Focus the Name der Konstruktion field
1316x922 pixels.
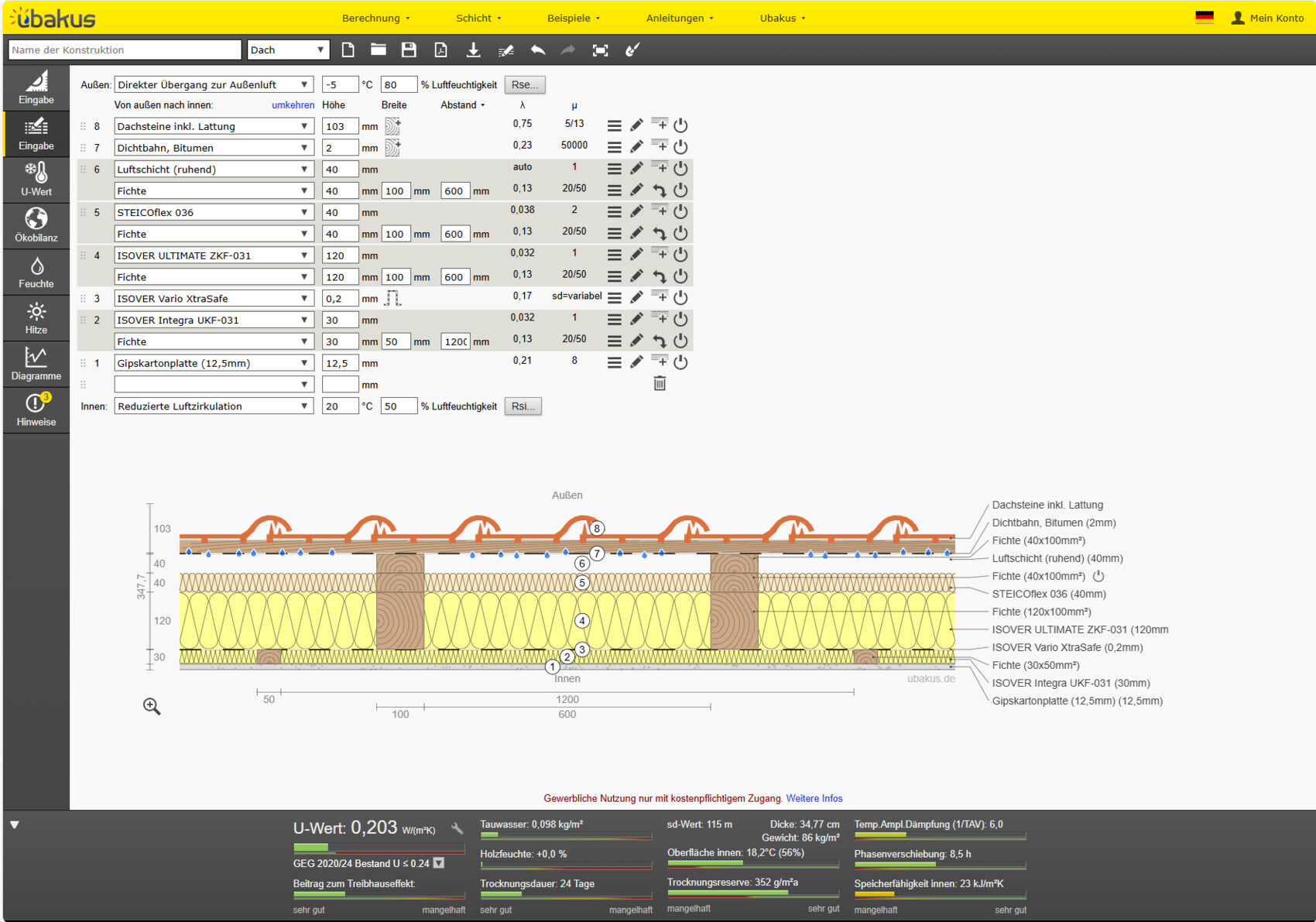click(x=125, y=50)
